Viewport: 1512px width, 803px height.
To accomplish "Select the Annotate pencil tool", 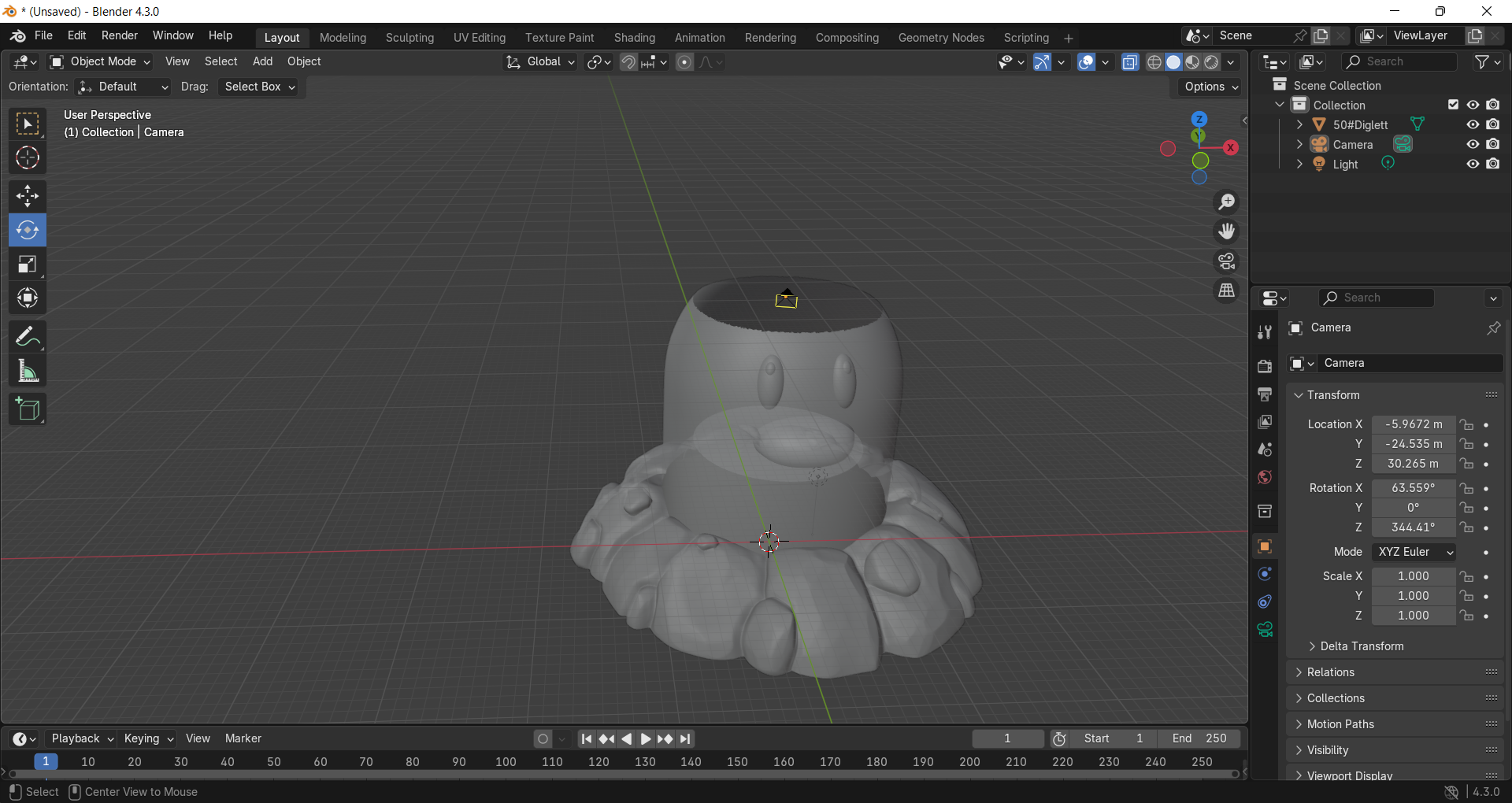I will click(x=28, y=337).
